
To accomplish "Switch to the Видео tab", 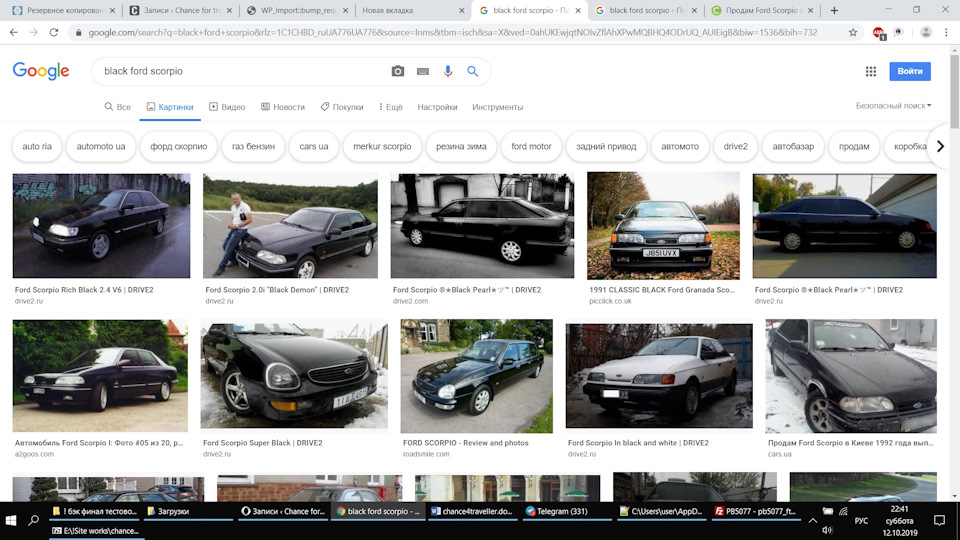I will 227,107.
